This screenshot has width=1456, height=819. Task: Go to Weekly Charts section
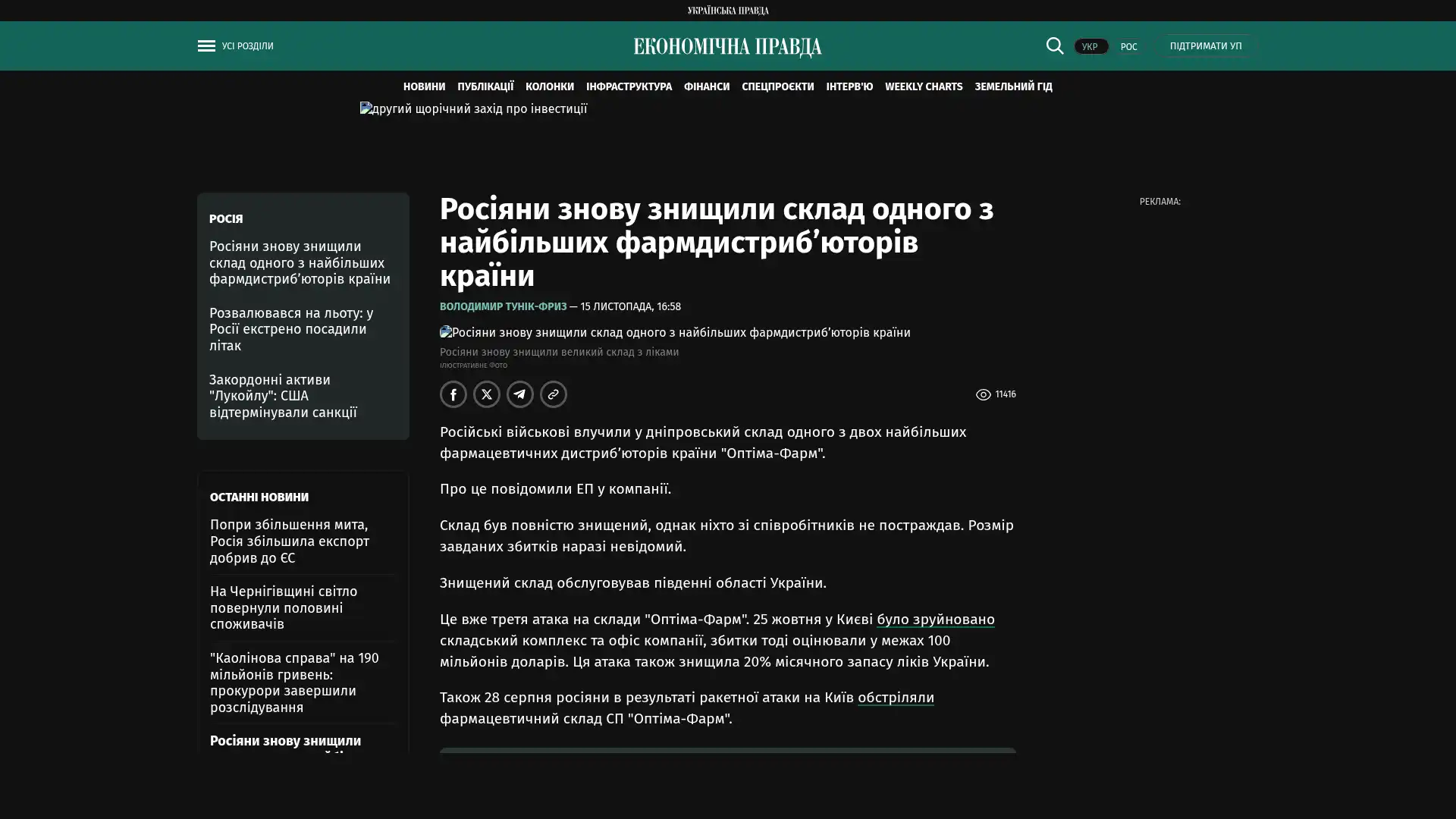tap(923, 86)
